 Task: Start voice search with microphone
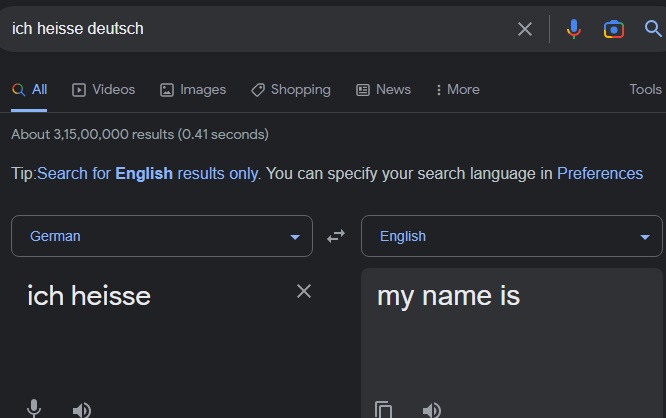tap(573, 29)
